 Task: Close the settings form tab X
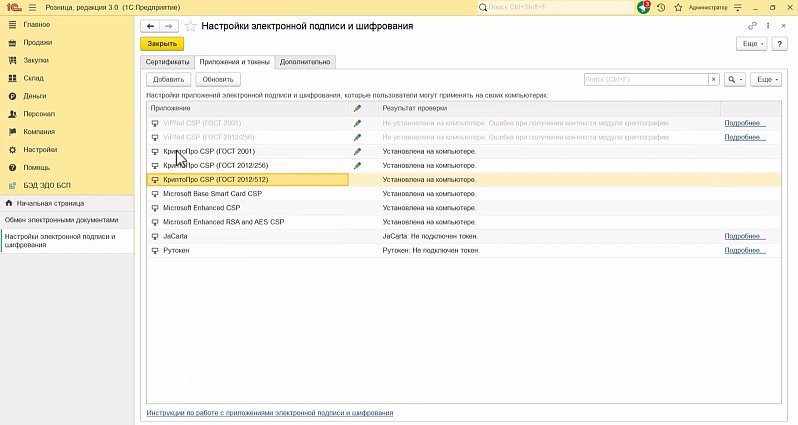(x=783, y=26)
